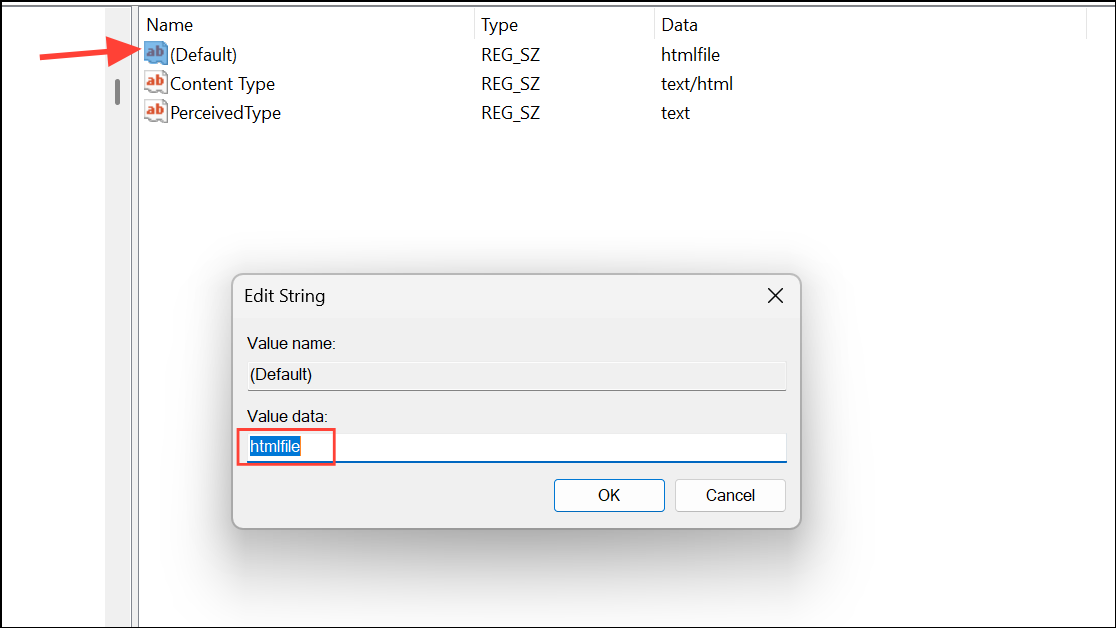Confirm with the OK button
This screenshot has height=628, width=1116.
[x=609, y=496]
